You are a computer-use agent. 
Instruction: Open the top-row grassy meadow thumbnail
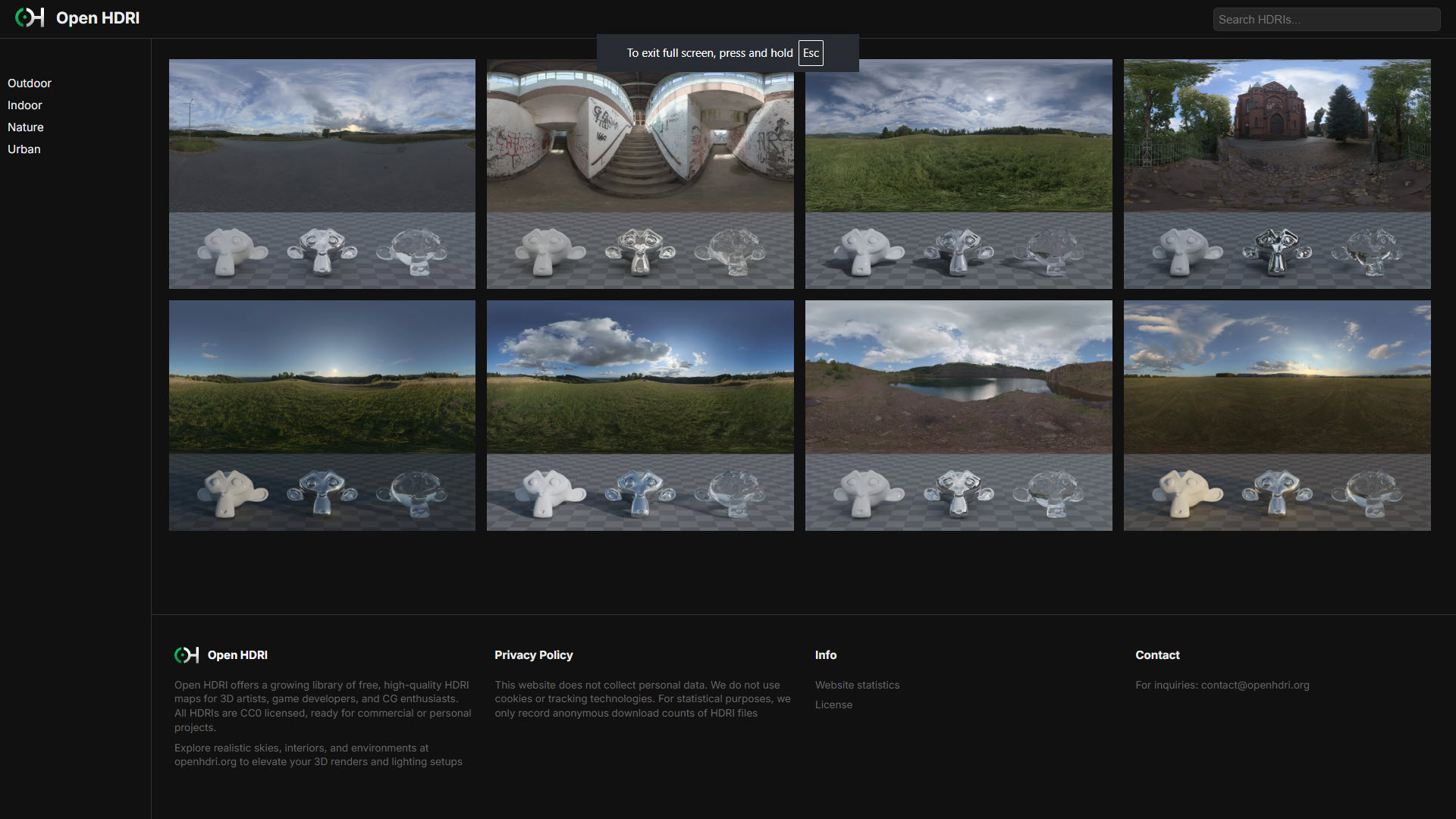click(x=959, y=174)
